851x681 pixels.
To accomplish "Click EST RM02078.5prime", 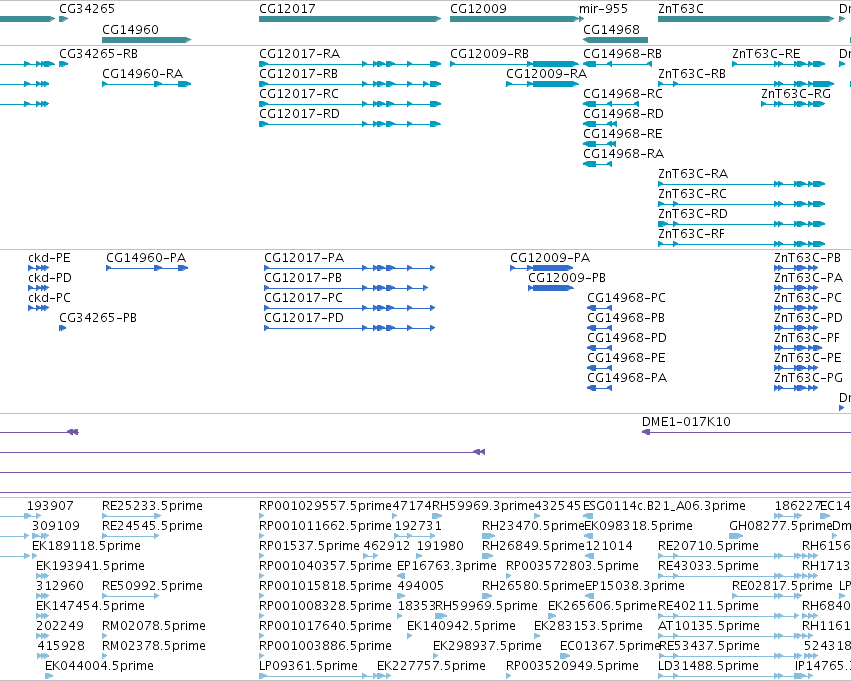I will pyautogui.click(x=154, y=627).
